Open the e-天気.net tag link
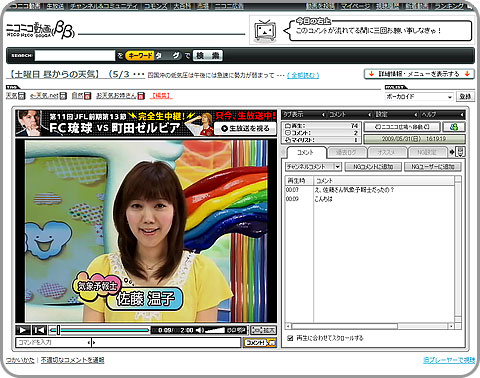480x378 pixels. point(44,96)
